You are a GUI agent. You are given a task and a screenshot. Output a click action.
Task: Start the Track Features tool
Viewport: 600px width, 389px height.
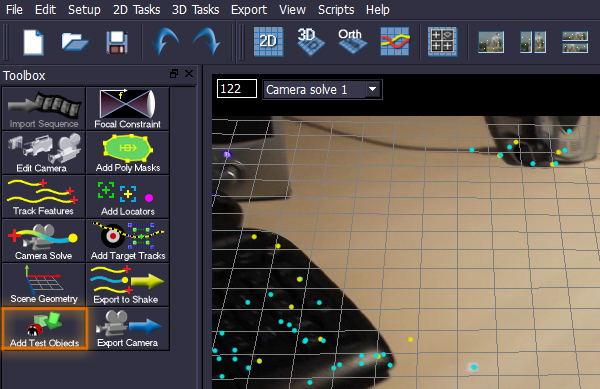(44, 197)
